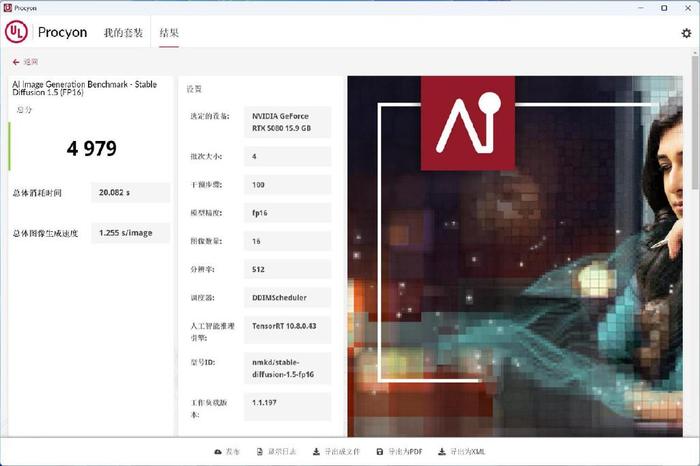
Task: Click the overall score 4 979
Action: click(x=92, y=148)
